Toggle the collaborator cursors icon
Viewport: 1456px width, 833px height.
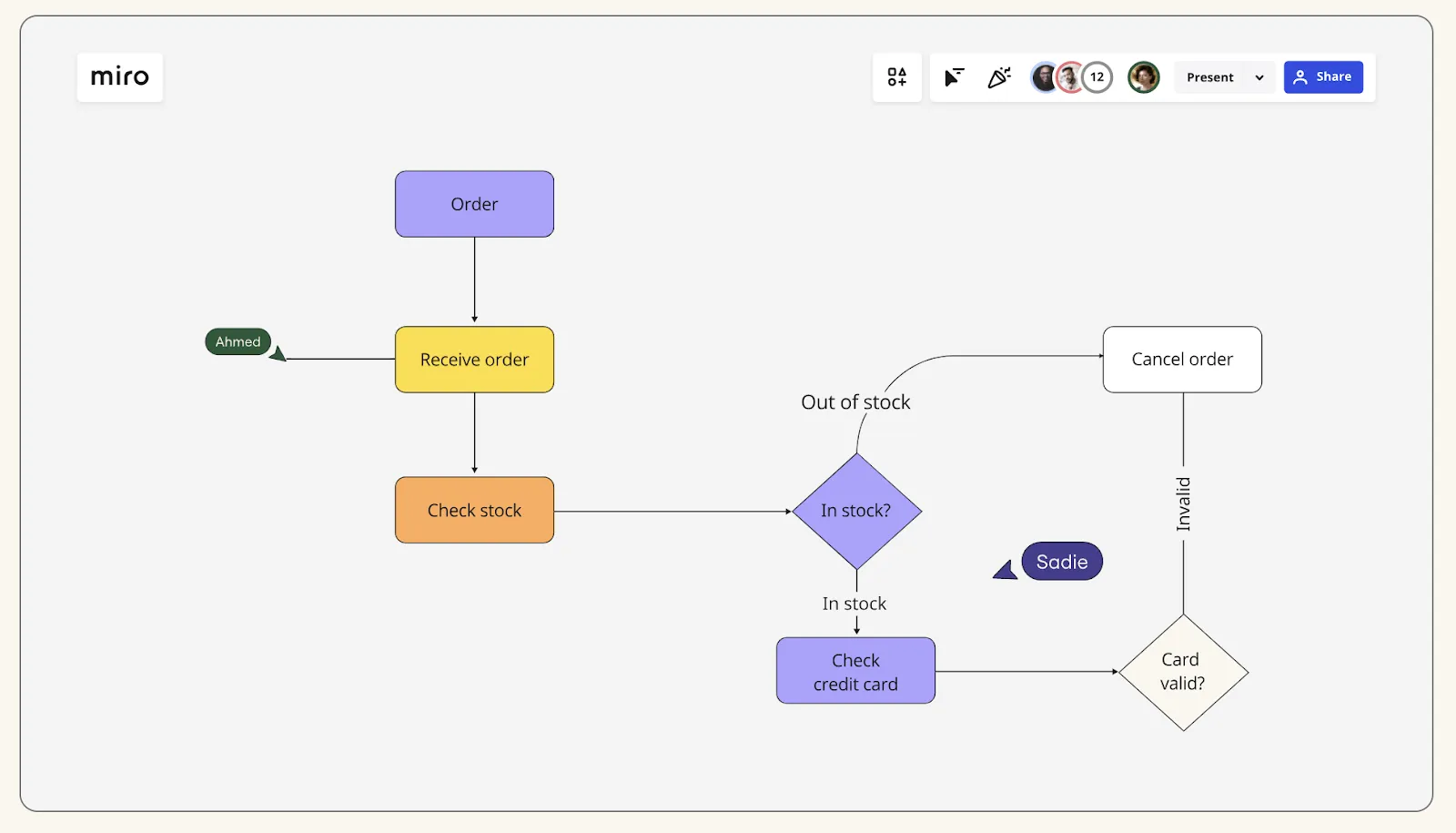(954, 77)
